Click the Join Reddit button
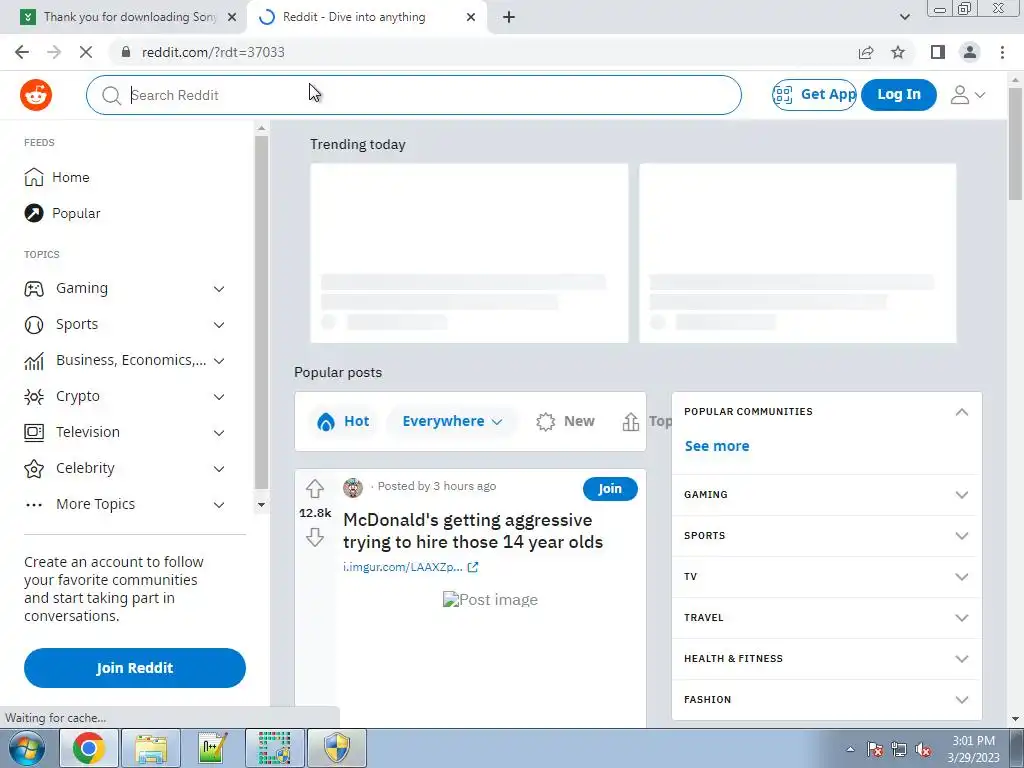 click(135, 668)
